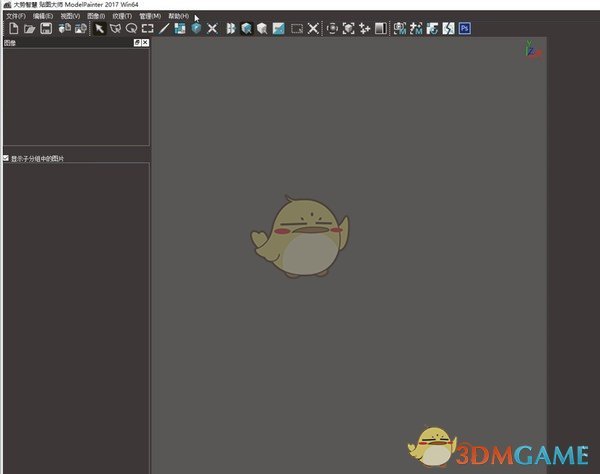Click the camera M icon

[400, 29]
